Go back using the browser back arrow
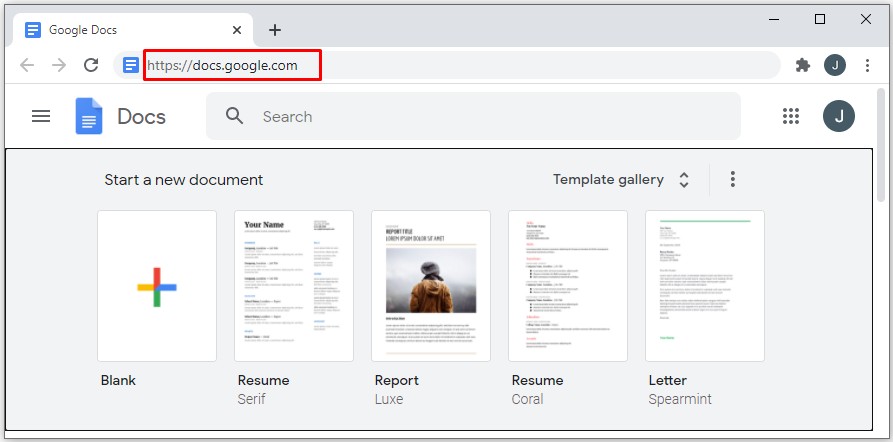The width and height of the screenshot is (893, 442). point(27,65)
